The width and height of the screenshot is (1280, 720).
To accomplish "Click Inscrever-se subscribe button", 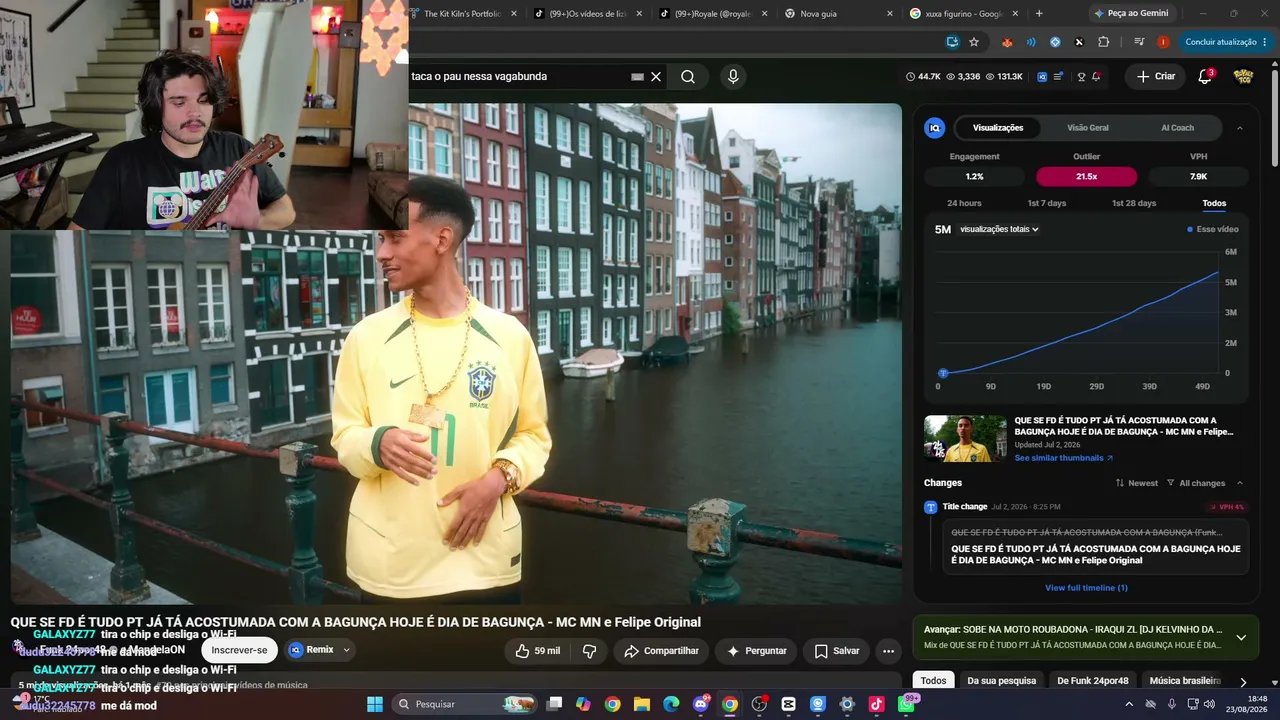I will pos(239,650).
